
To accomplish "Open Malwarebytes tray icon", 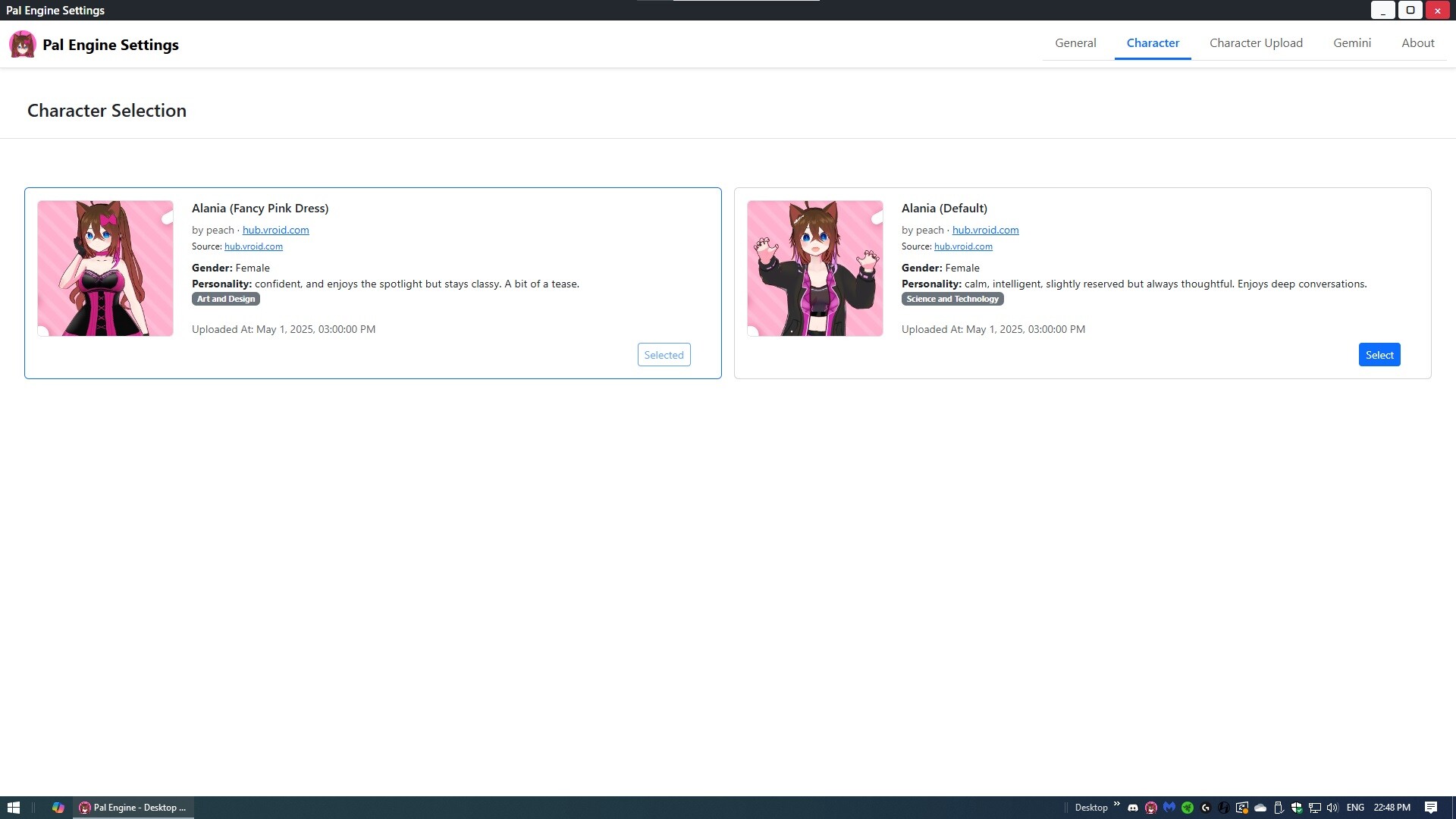I will tap(1169, 808).
